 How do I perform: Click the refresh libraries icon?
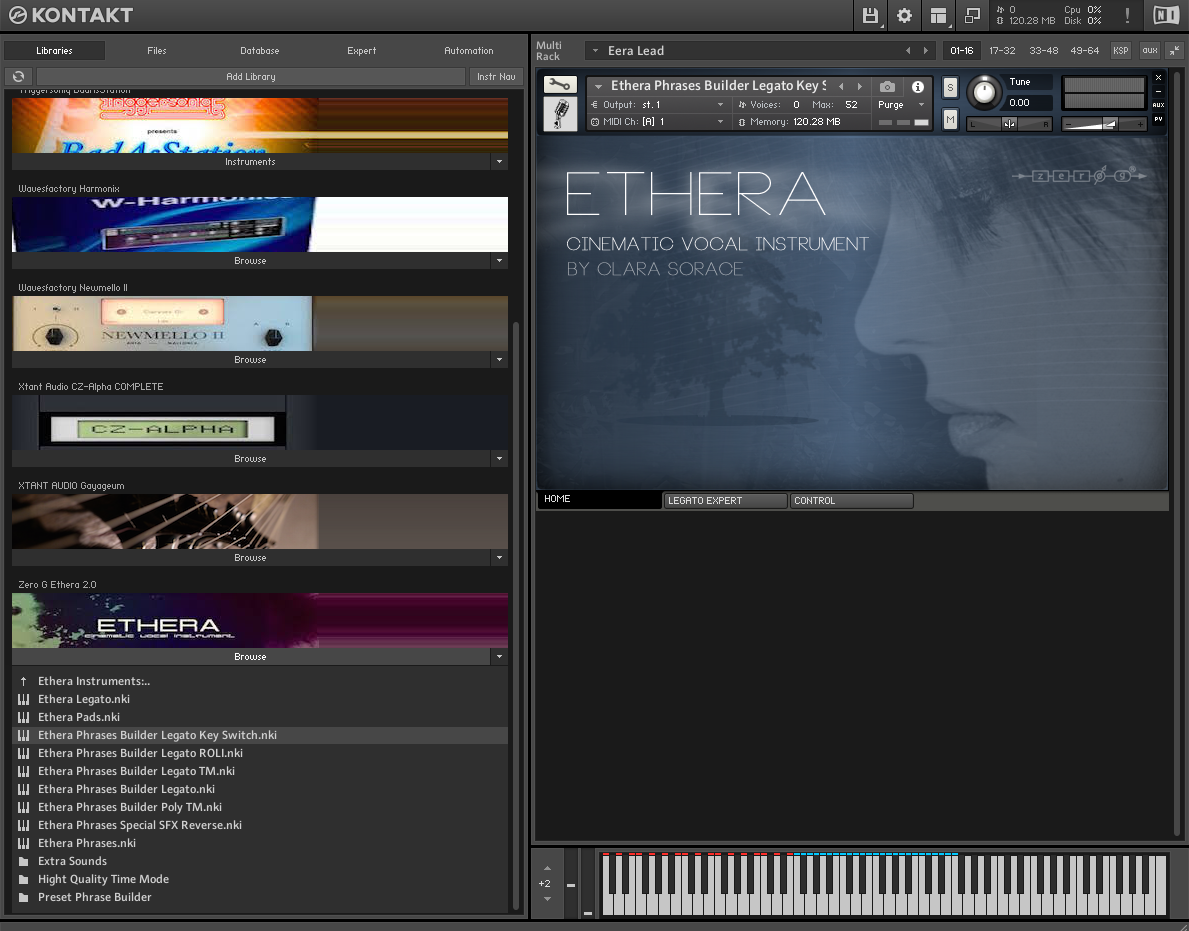18,77
